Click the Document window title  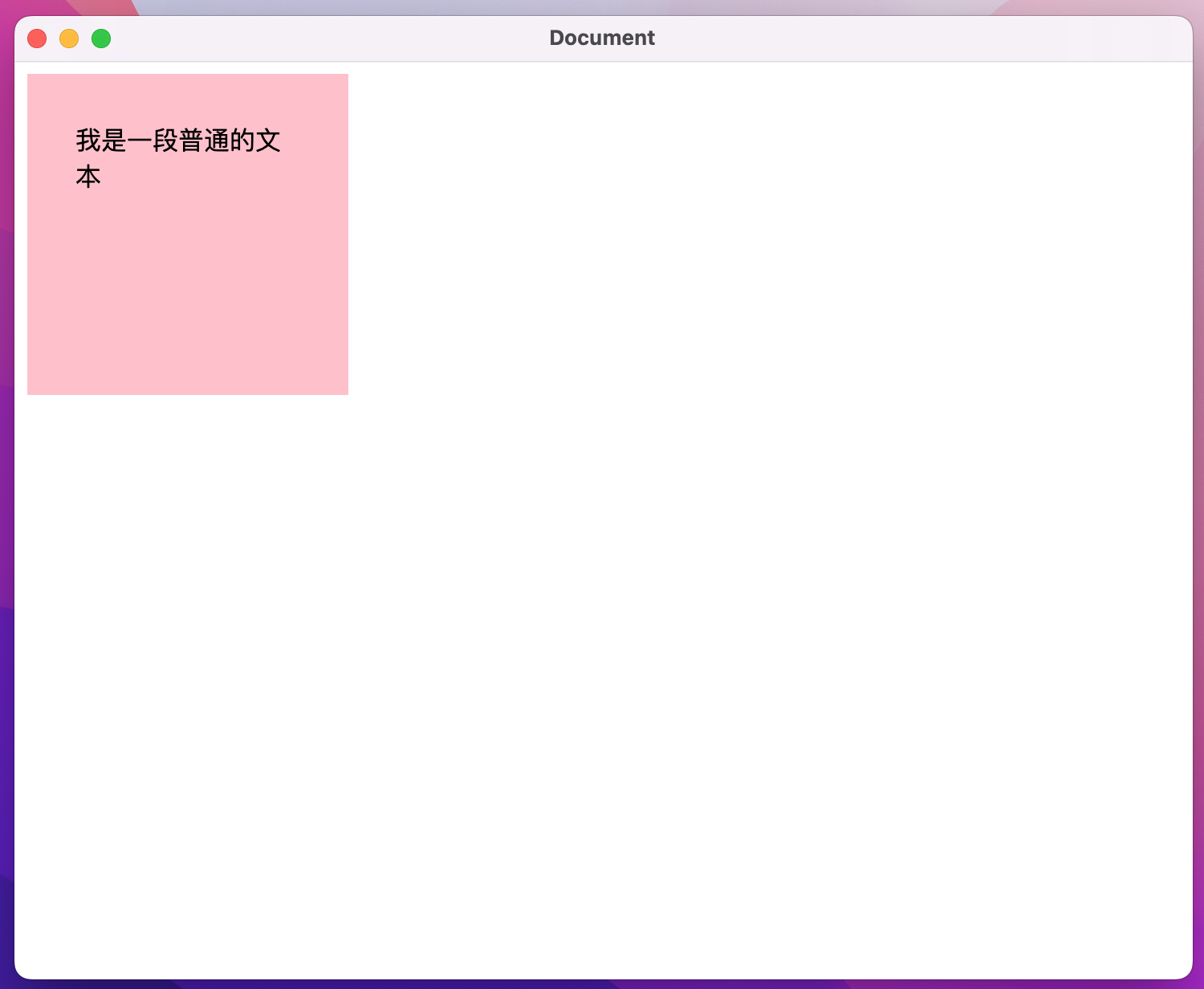click(602, 38)
